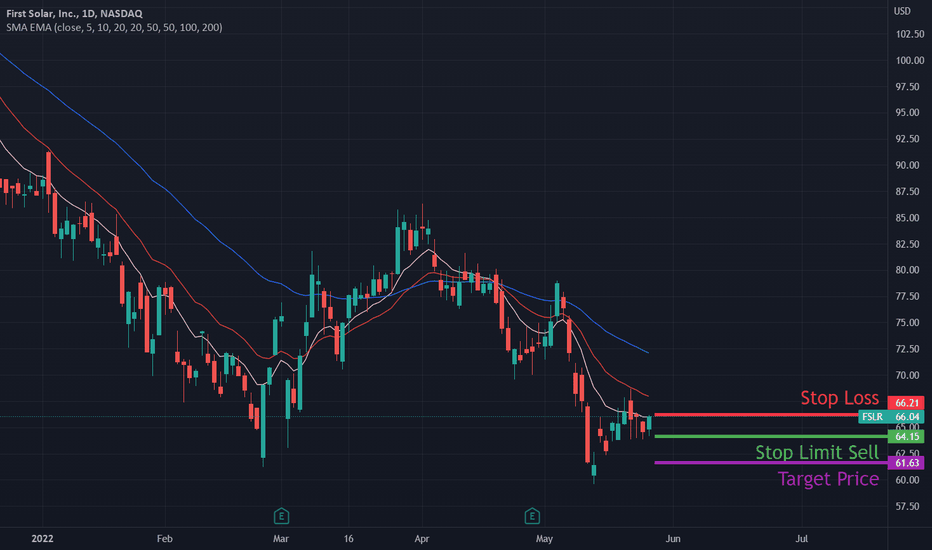Click the 100.00 price axis value

pyautogui.click(x=909, y=61)
